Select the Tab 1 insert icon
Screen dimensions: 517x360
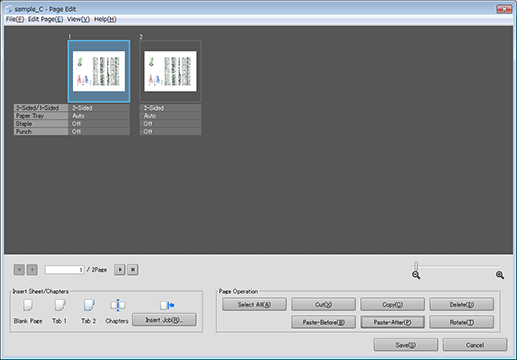[x=60, y=305]
